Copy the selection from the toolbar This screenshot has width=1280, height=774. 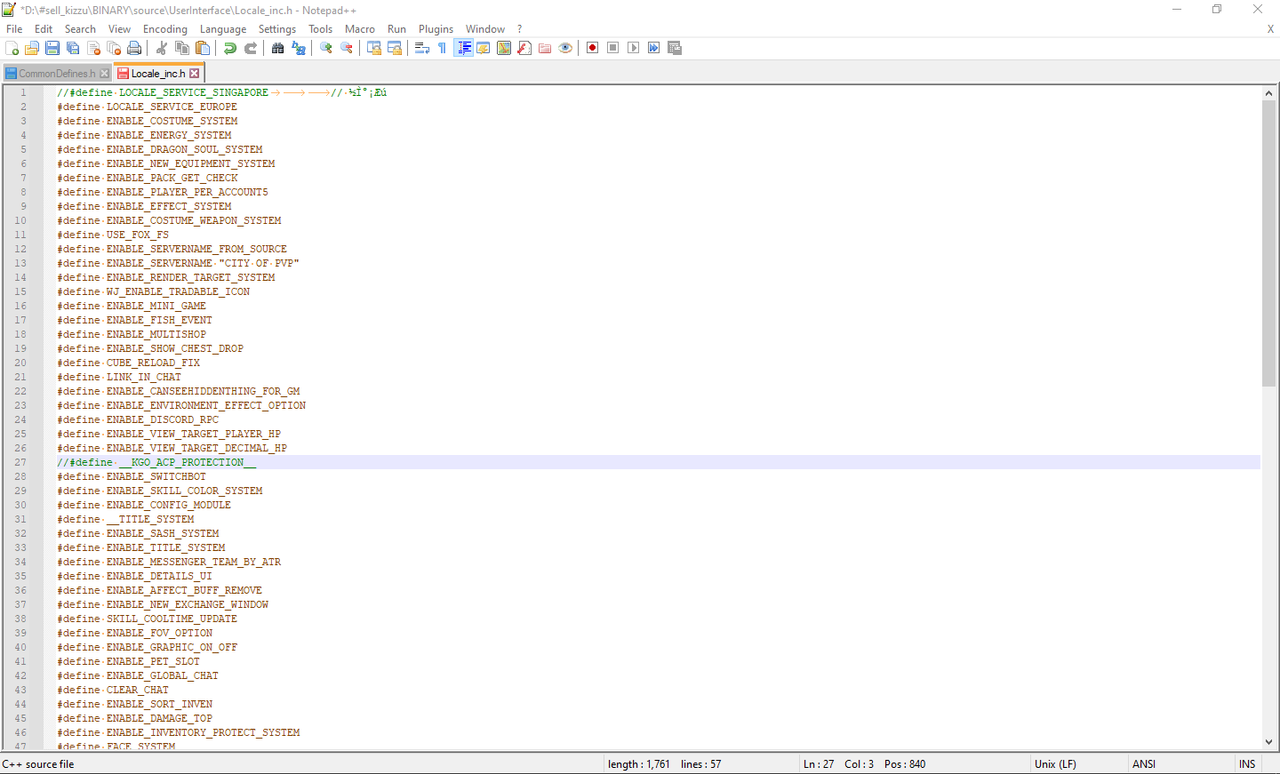[x=182, y=48]
